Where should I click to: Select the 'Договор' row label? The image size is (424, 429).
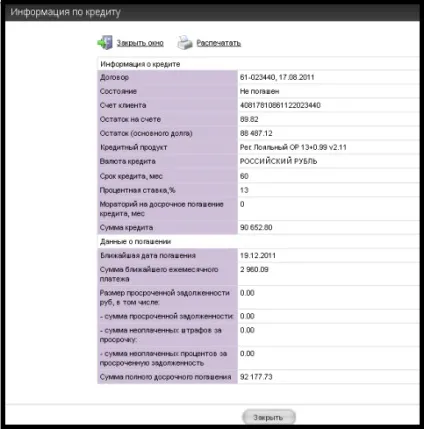(114, 77)
